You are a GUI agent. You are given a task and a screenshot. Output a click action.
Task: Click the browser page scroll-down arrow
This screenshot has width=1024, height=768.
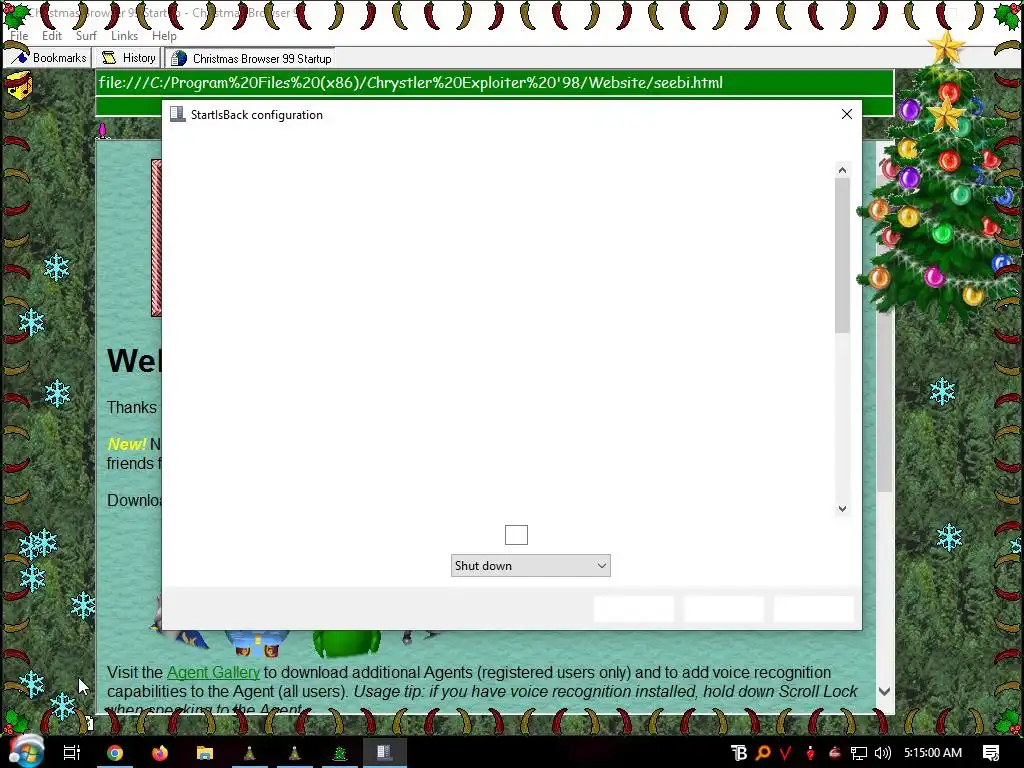pos(884,691)
